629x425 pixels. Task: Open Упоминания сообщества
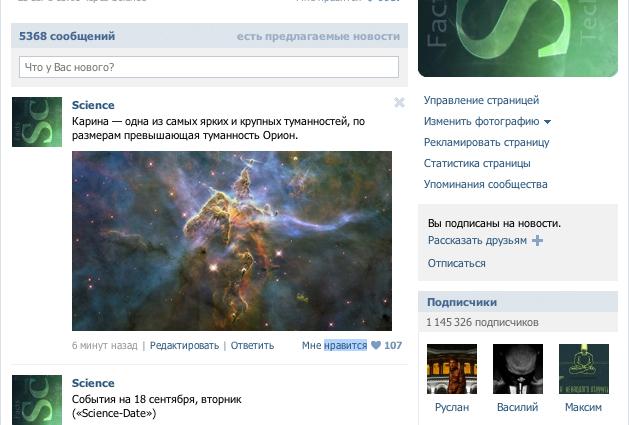[485, 184]
